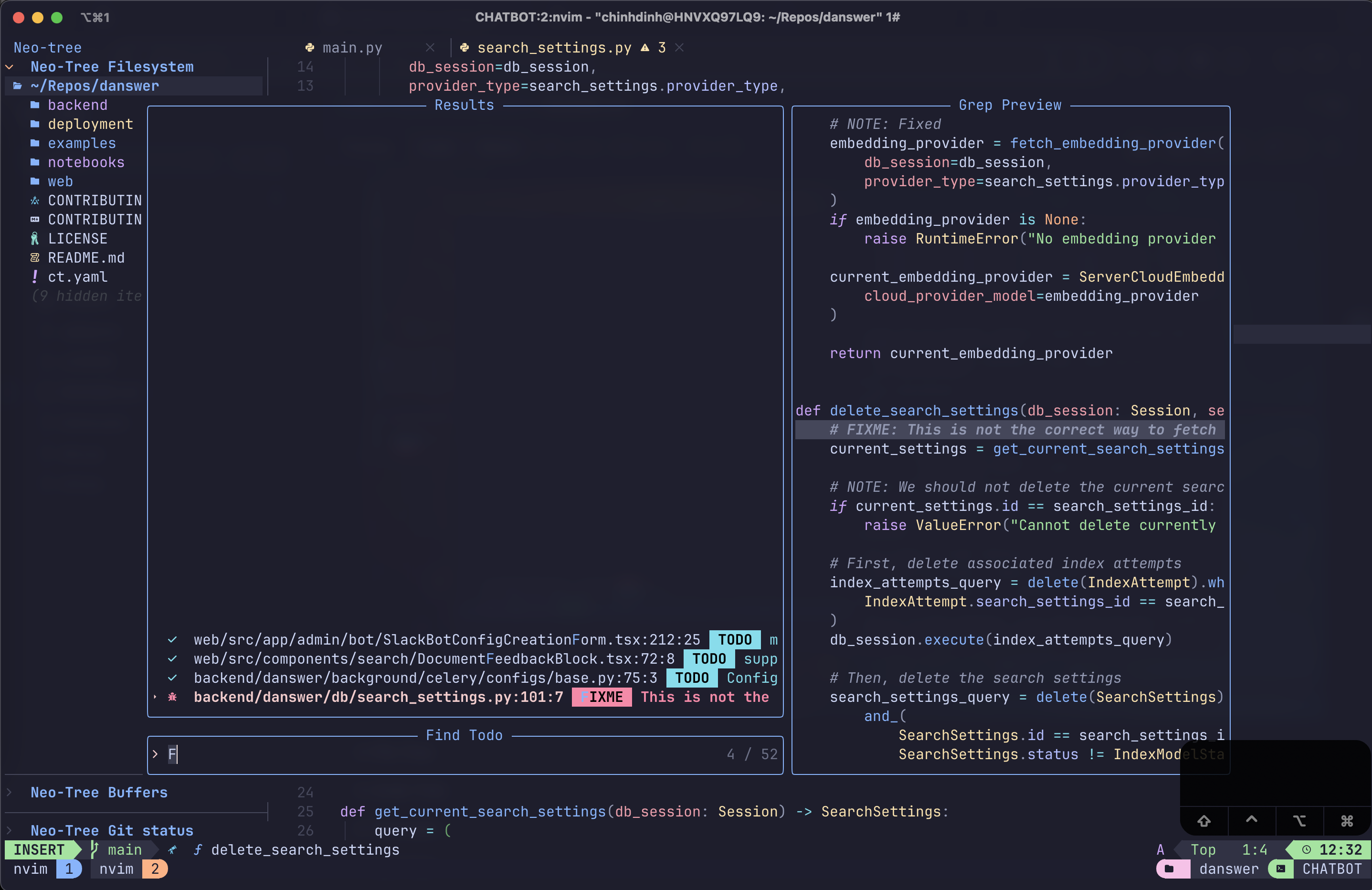Click the LICENSE file icon
1372x890 pixels.
34,239
